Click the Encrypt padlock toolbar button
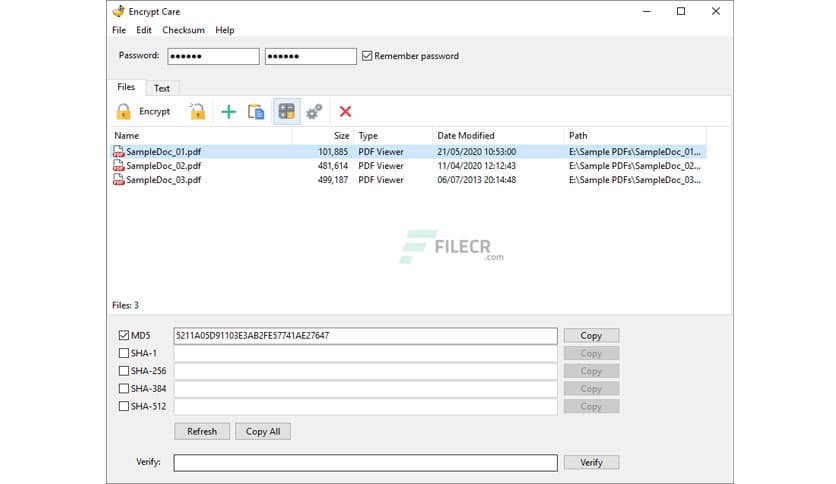 coord(143,111)
